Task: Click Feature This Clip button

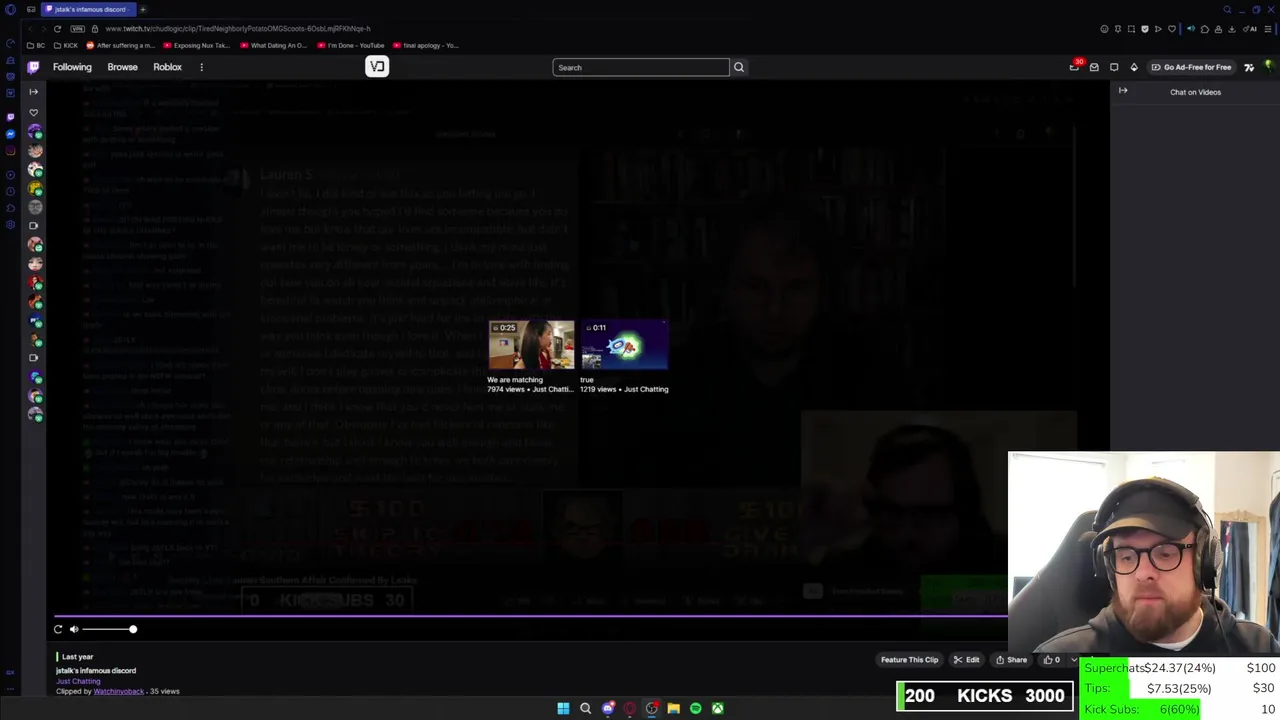Action: click(x=909, y=660)
